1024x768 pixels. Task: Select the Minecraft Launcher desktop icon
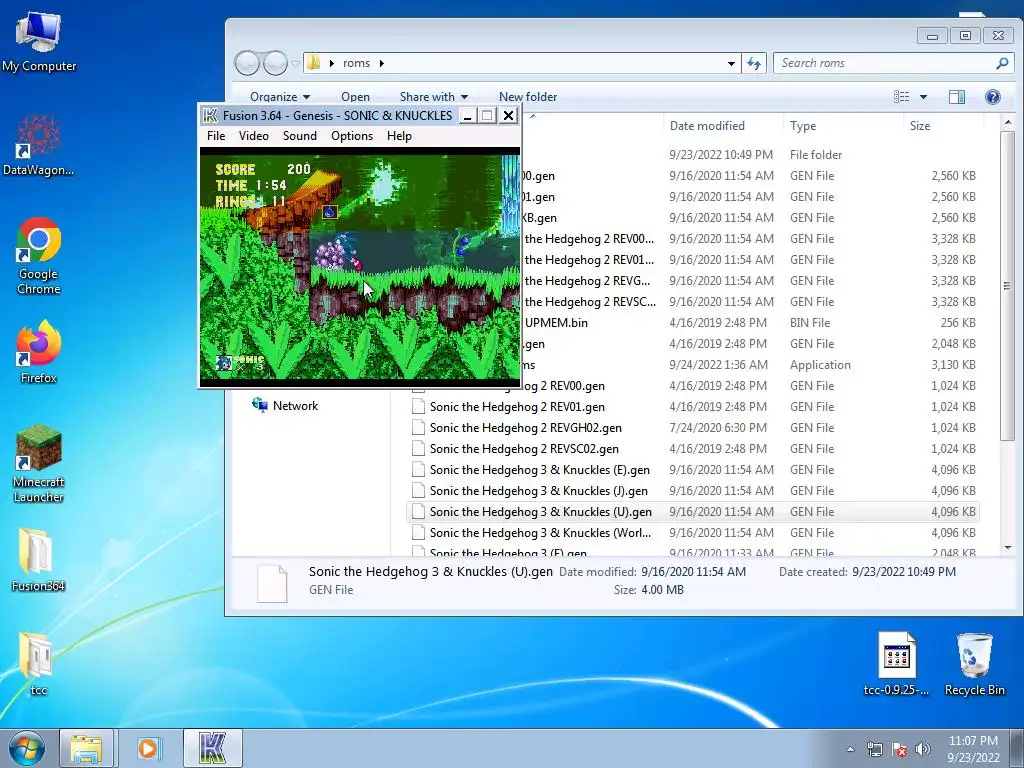pyautogui.click(x=39, y=464)
